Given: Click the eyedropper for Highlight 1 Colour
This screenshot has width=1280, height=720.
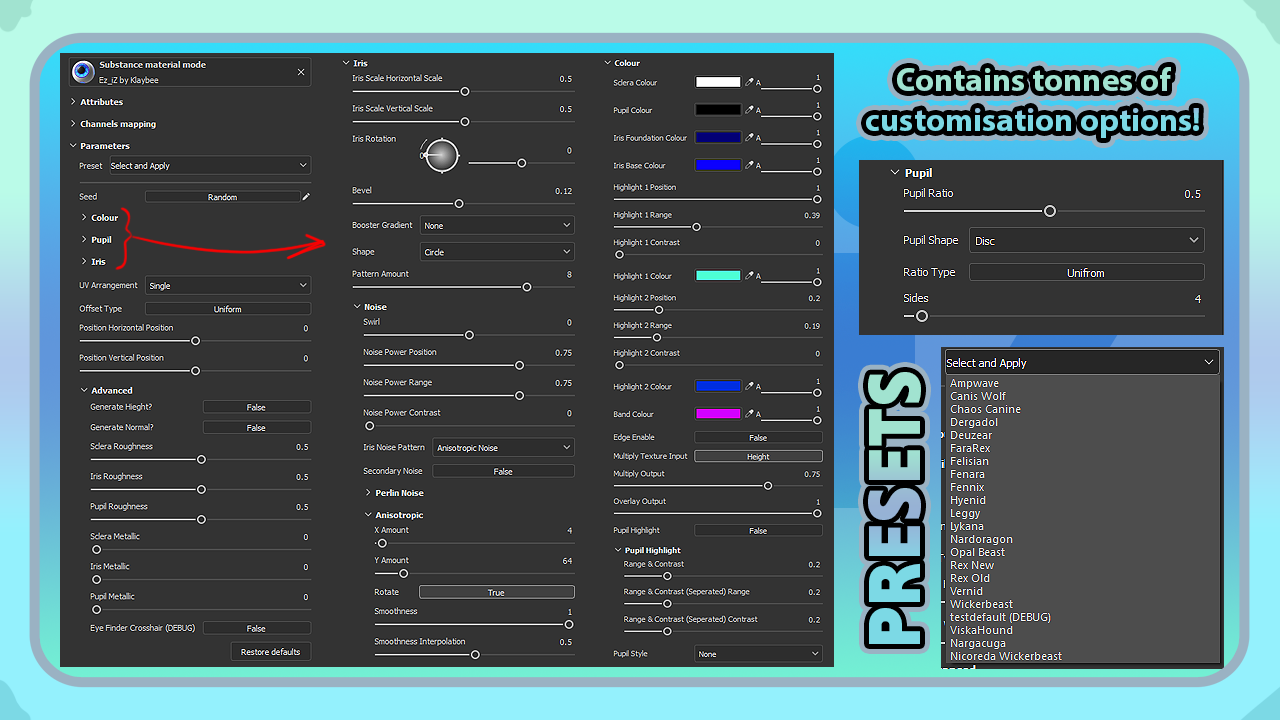Looking at the screenshot, I should (x=749, y=276).
